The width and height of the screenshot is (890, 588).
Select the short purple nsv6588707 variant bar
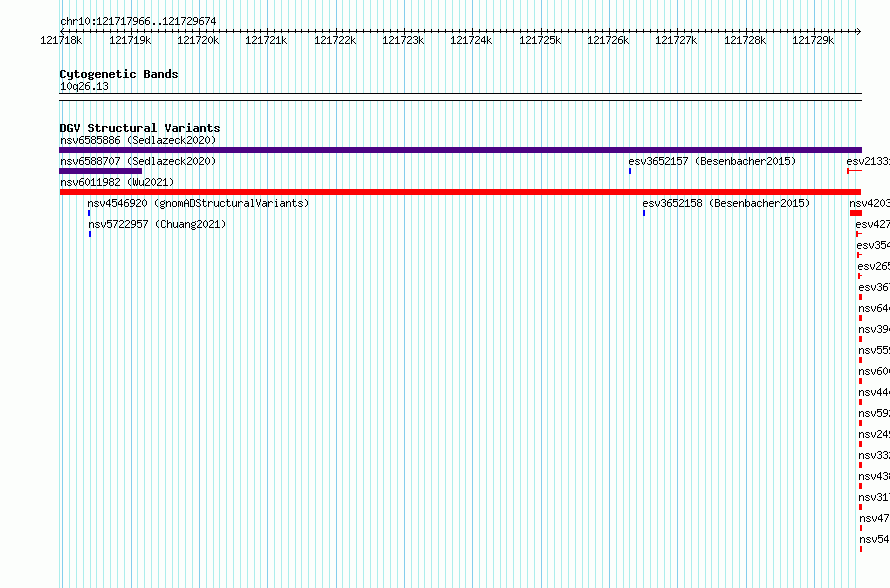click(100, 171)
